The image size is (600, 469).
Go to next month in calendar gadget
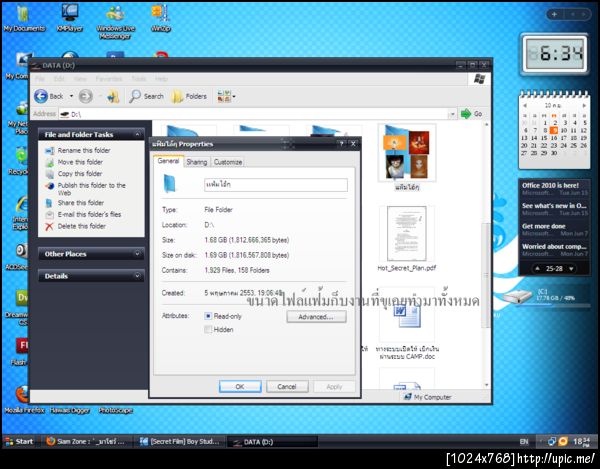pyautogui.click(x=584, y=105)
